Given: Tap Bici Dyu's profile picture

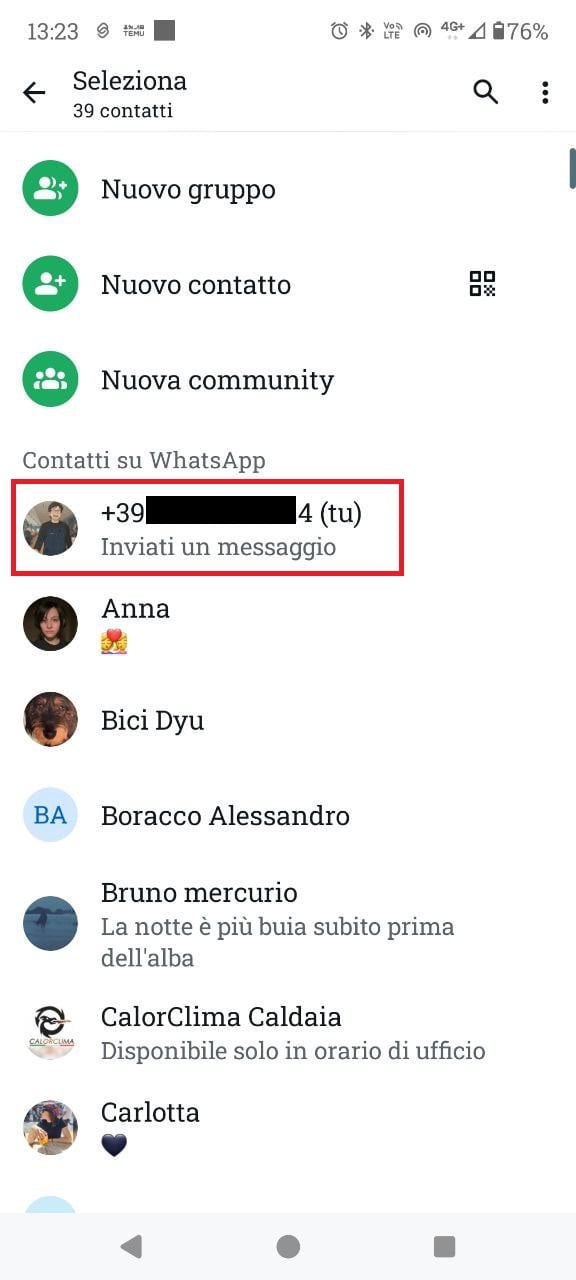Looking at the screenshot, I should coord(51,720).
